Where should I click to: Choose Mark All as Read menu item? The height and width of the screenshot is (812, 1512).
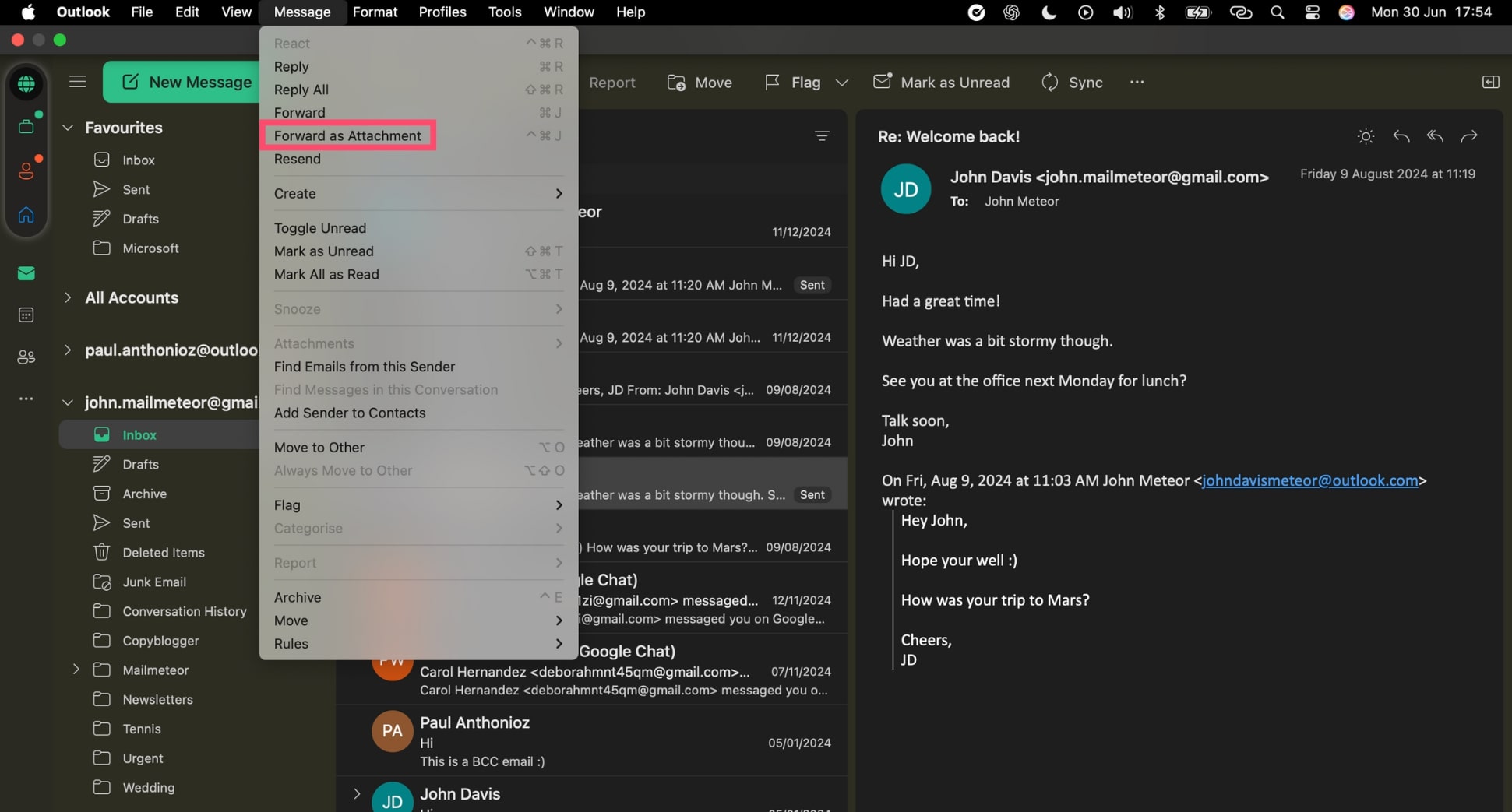pyautogui.click(x=418, y=274)
